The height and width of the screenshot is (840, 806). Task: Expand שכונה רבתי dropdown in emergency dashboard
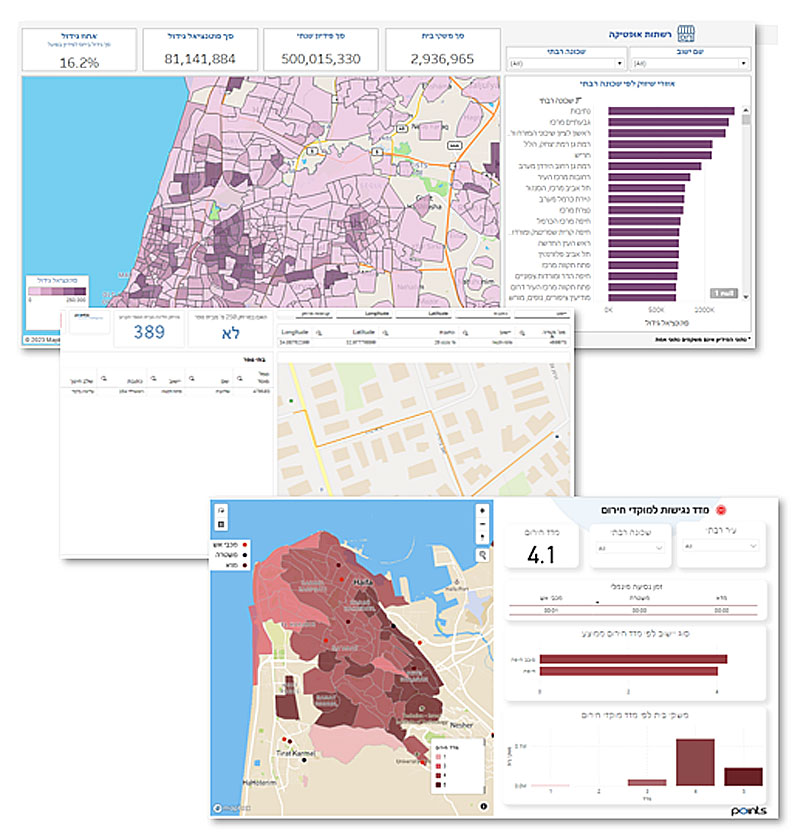626,548
